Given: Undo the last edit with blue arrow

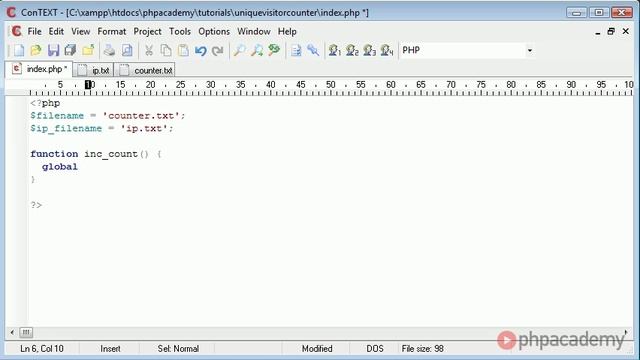Looking at the screenshot, I should 200,50.
